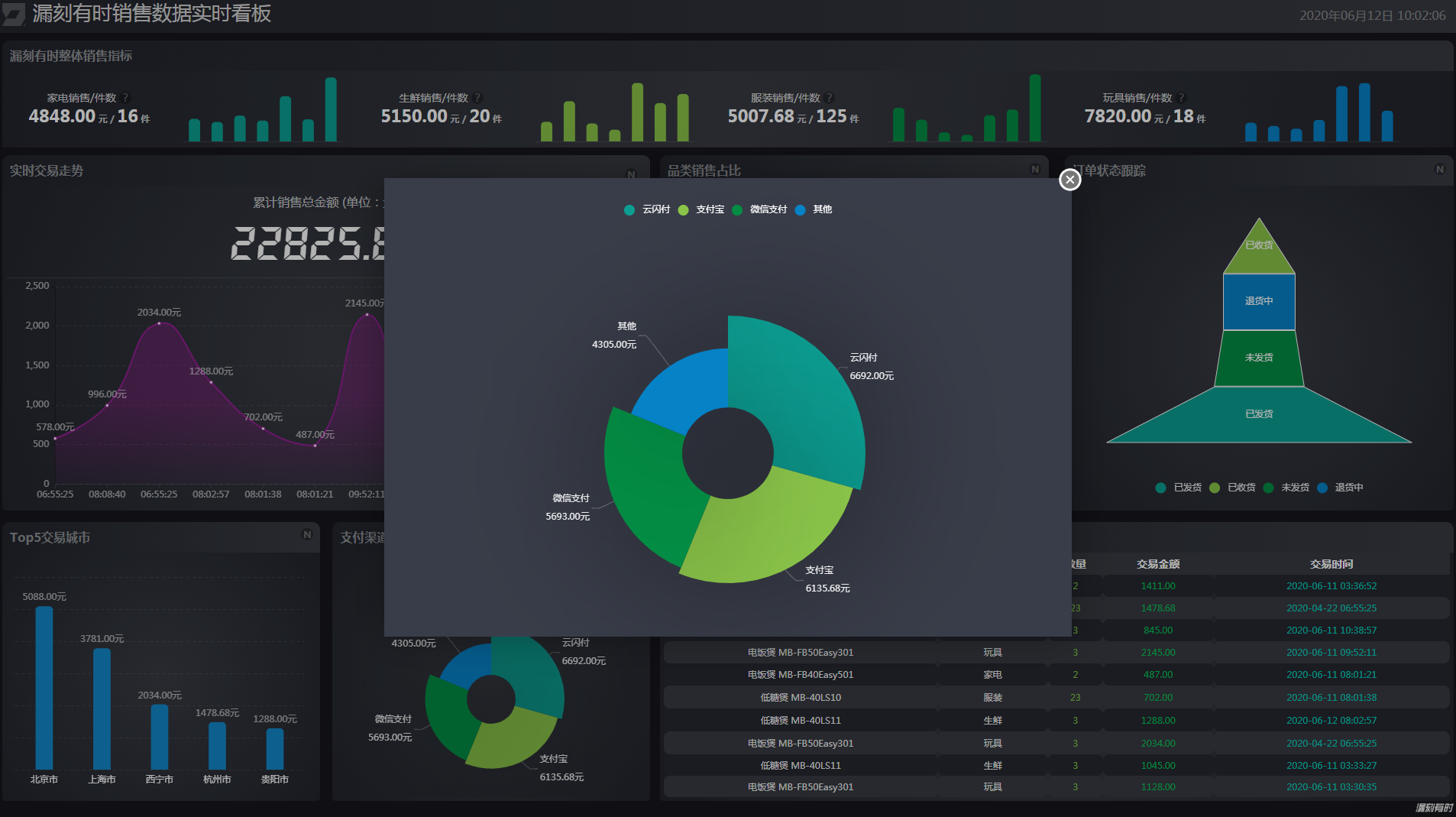Toggle 已收货 legend under funnel chart
Viewport: 1456px width, 817px height.
coord(1232,488)
